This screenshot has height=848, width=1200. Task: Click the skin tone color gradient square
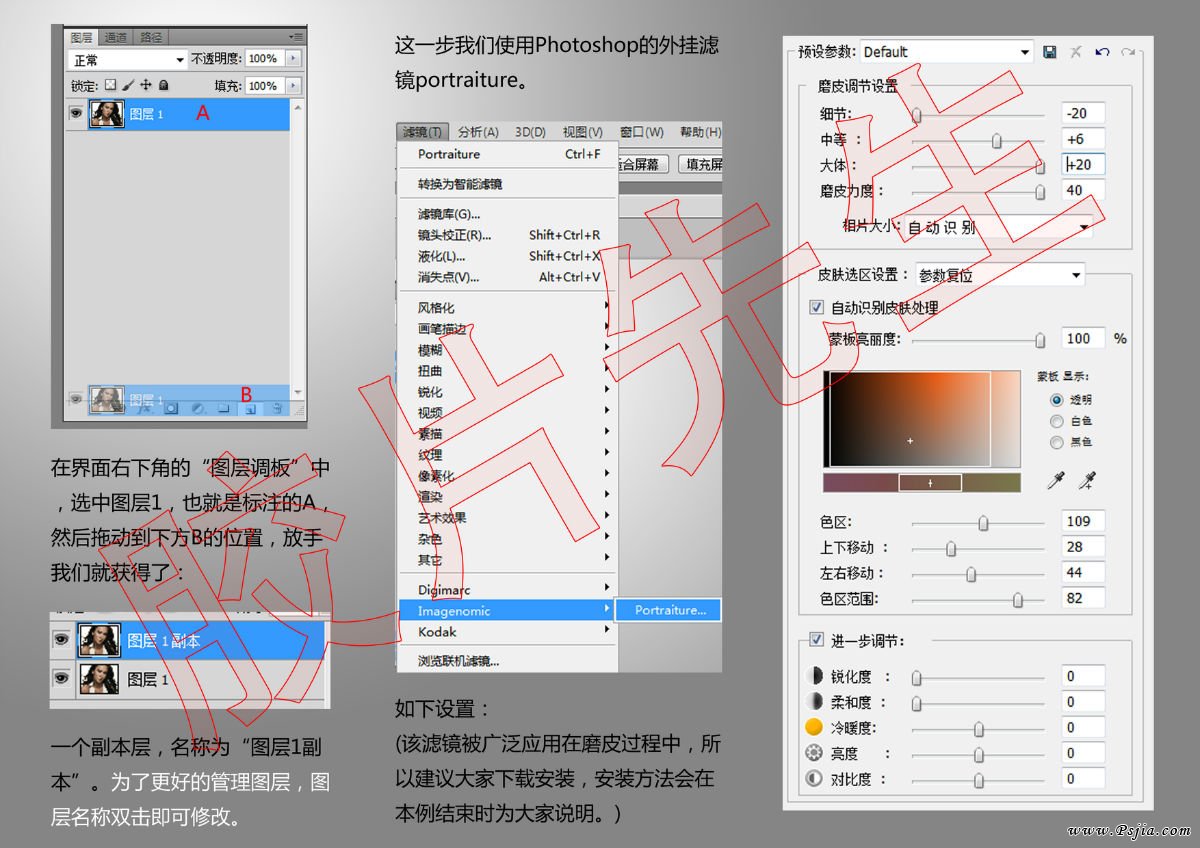click(921, 418)
